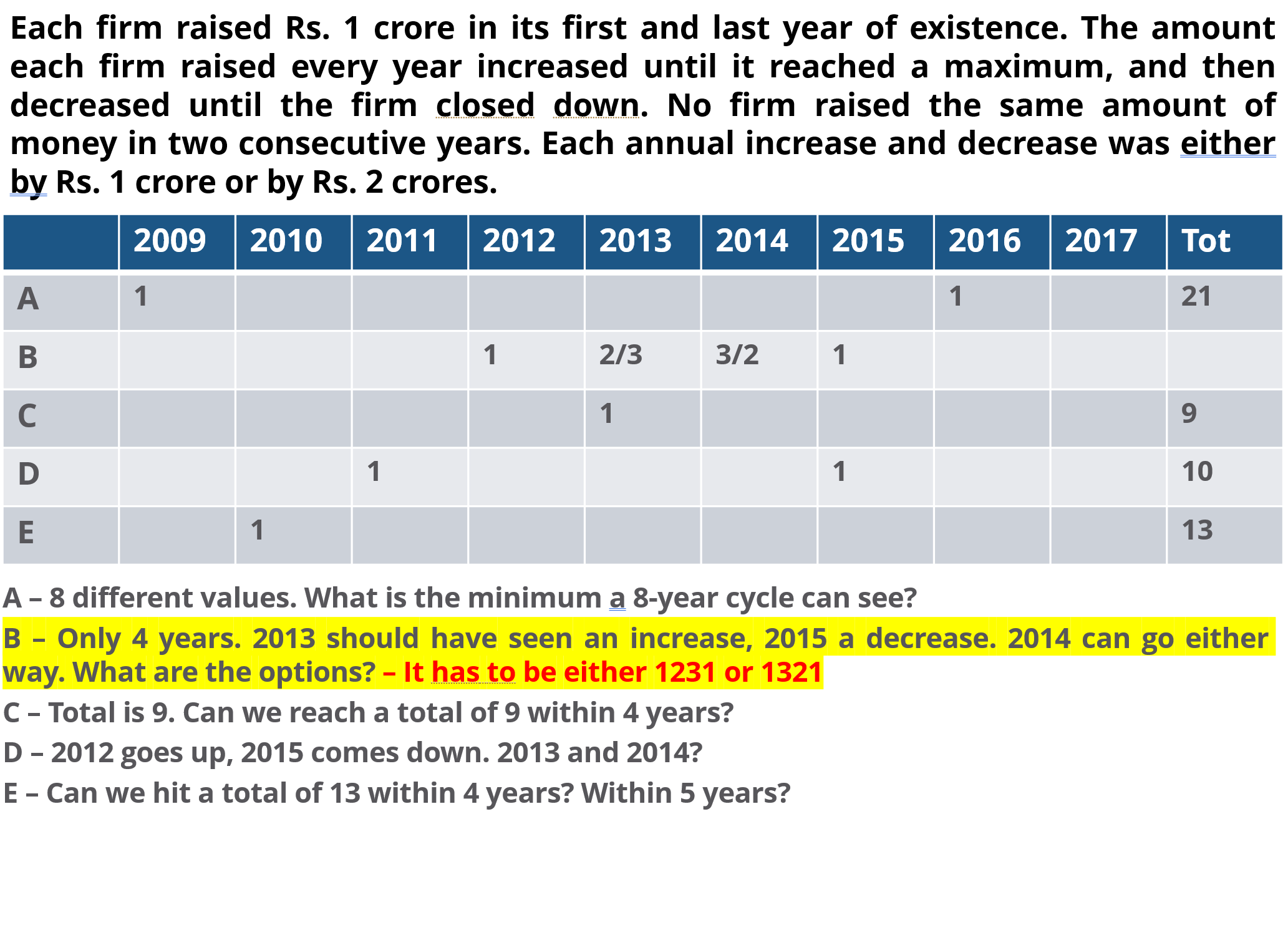Screen dimensions: 1288x930
Task: Click firm B's 2012 cell showing 1
Action: [526, 361]
